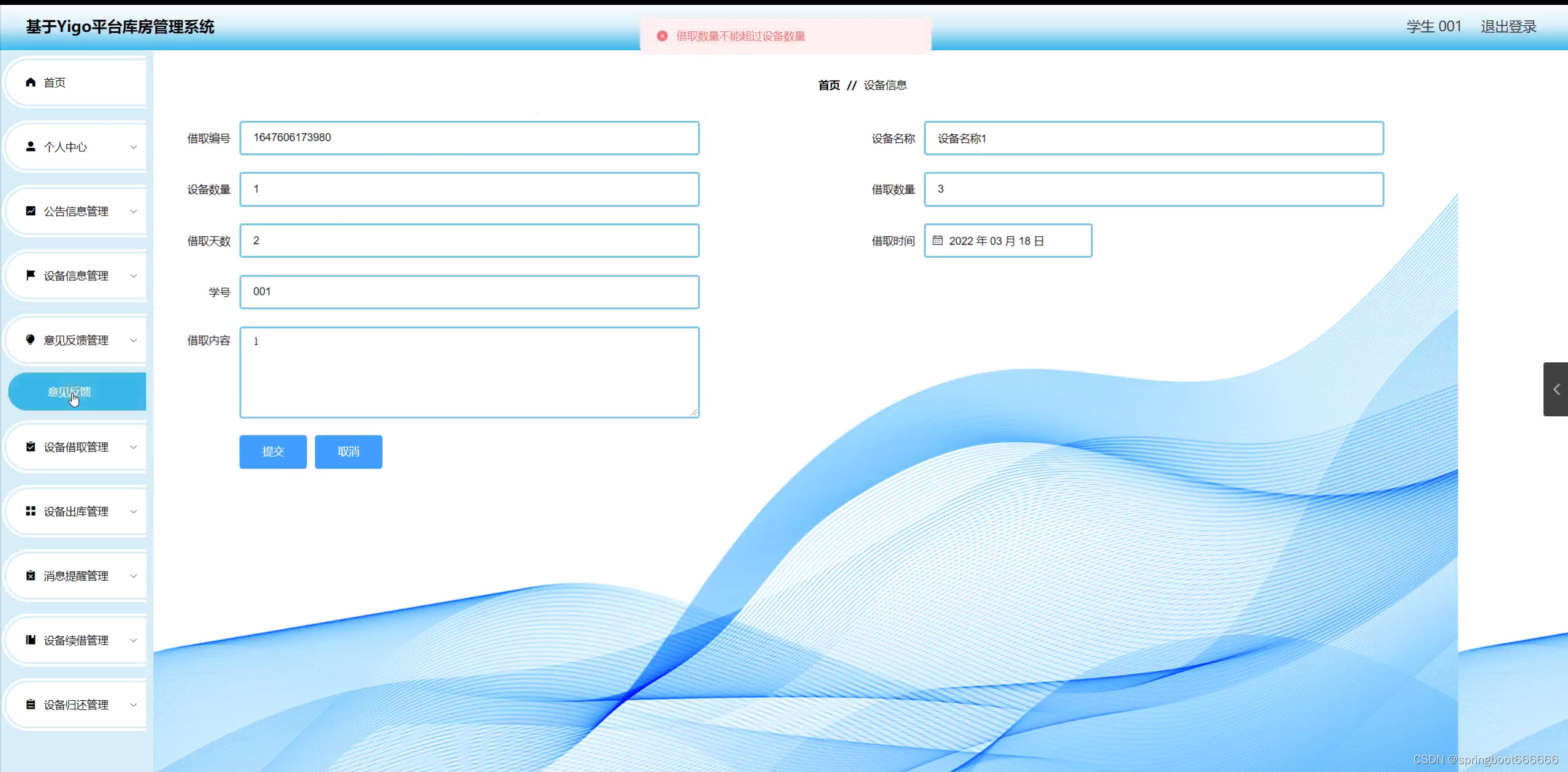Click the grid icon for 设备出库管理
The height and width of the screenshot is (772, 1568).
(31, 511)
